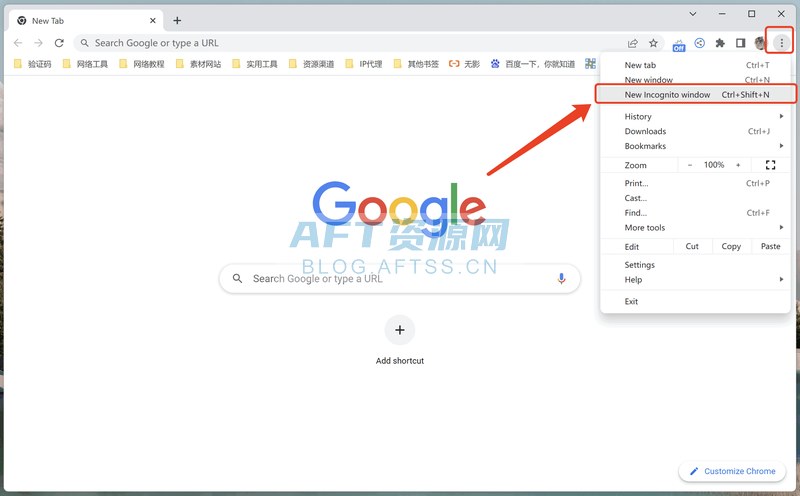
Task: Start voice search with microphone icon
Action: [x=561, y=279]
